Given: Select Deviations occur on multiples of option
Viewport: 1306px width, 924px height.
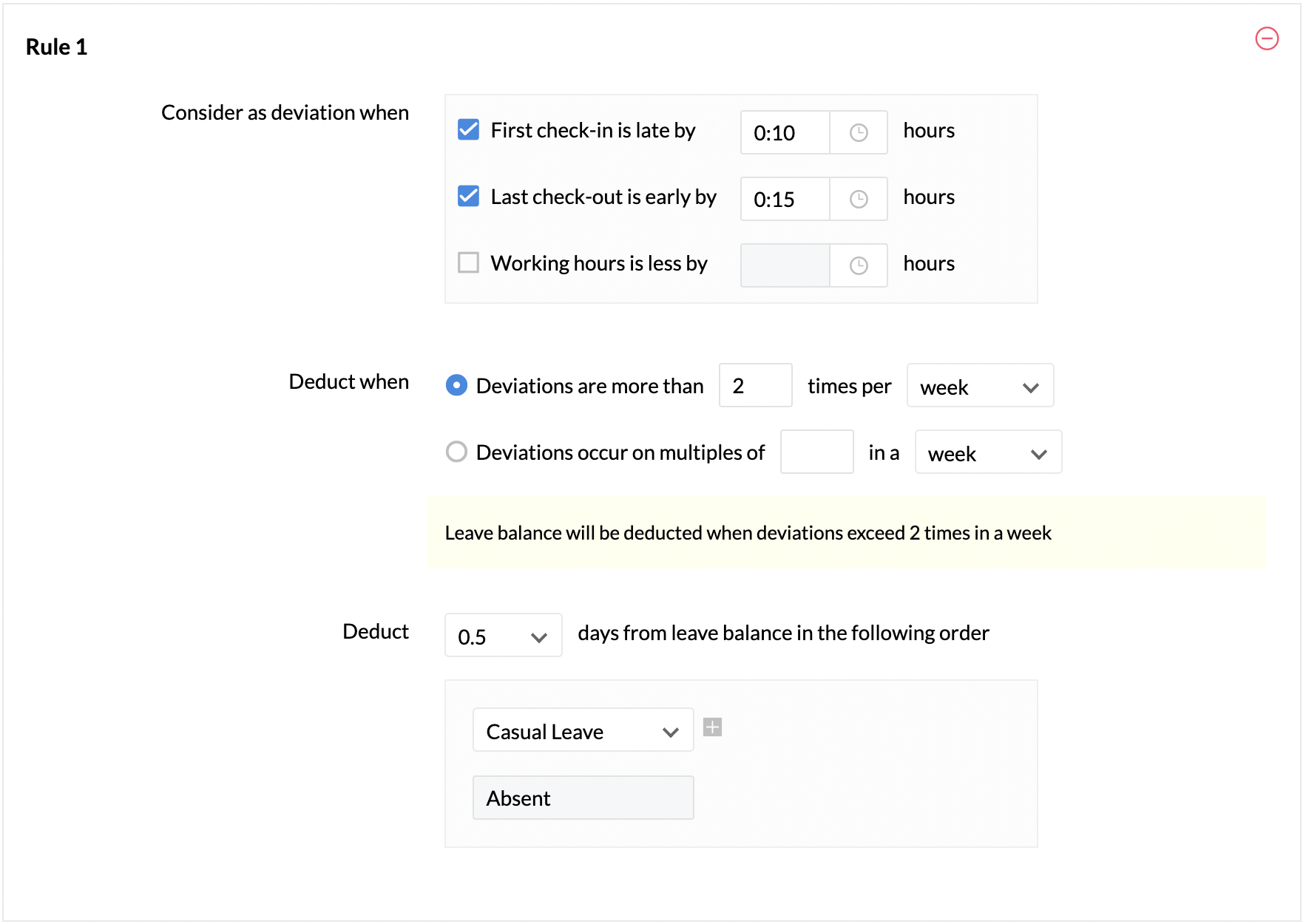Looking at the screenshot, I should click(456, 452).
